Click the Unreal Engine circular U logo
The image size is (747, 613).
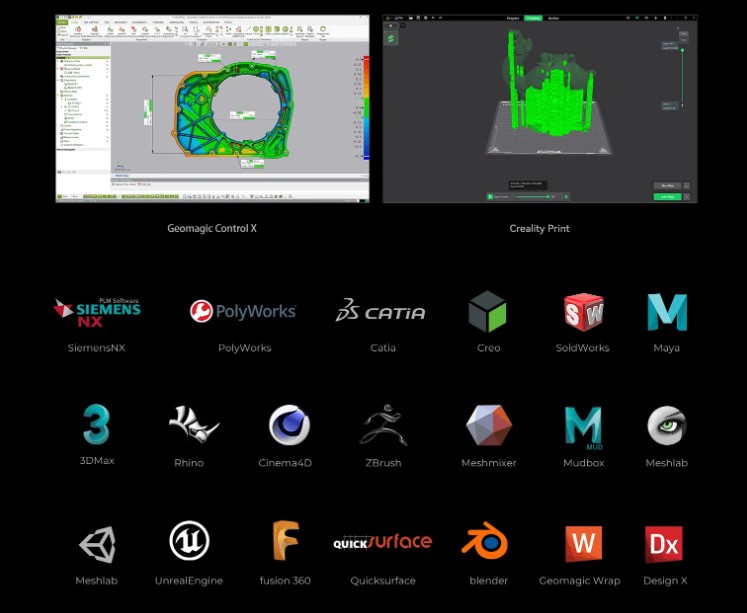point(189,541)
